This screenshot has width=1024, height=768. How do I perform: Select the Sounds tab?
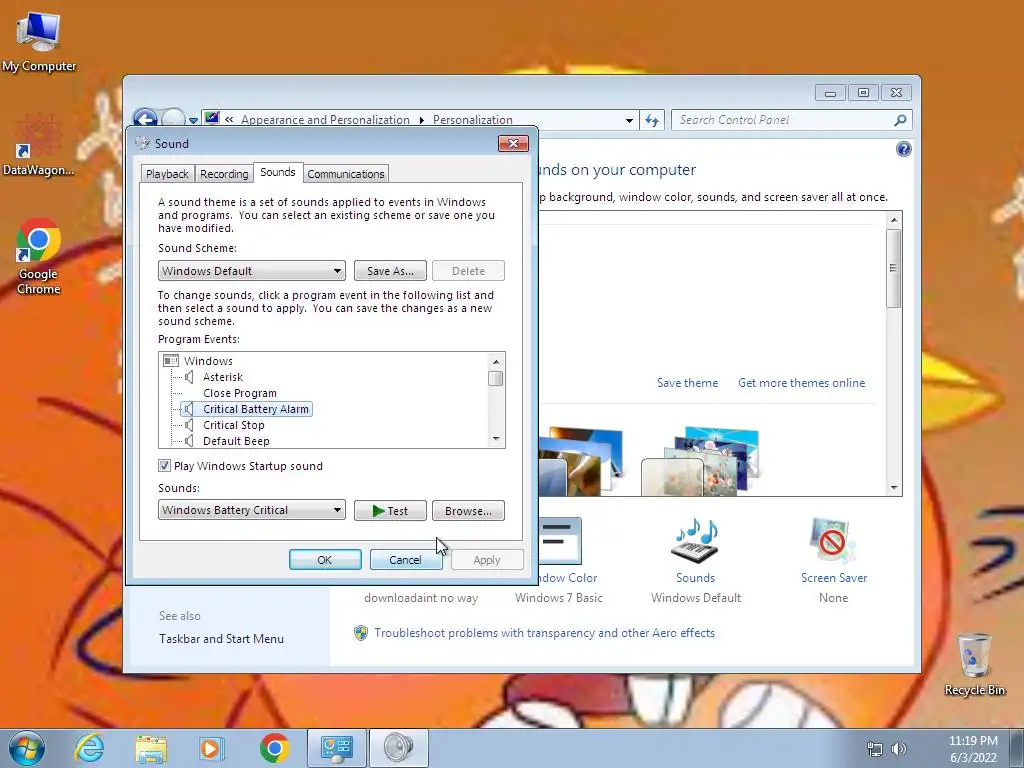point(278,172)
